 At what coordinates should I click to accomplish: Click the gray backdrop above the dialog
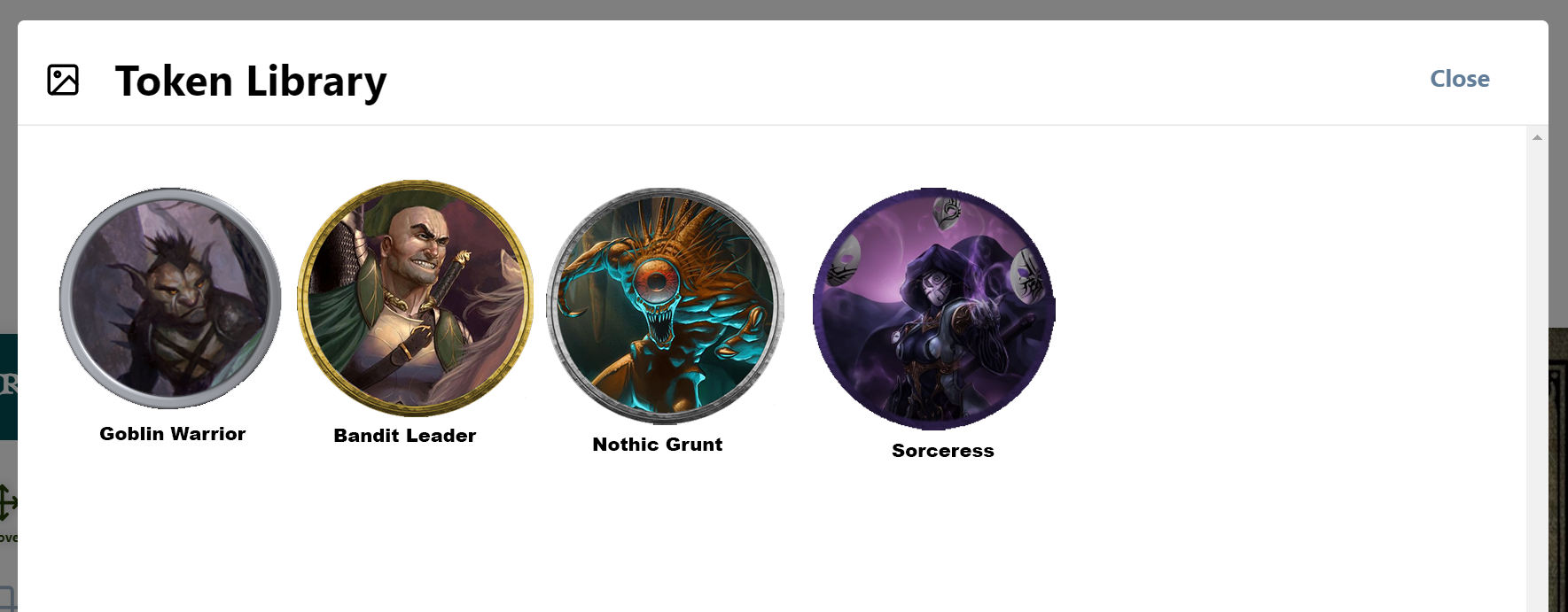click(784, 10)
